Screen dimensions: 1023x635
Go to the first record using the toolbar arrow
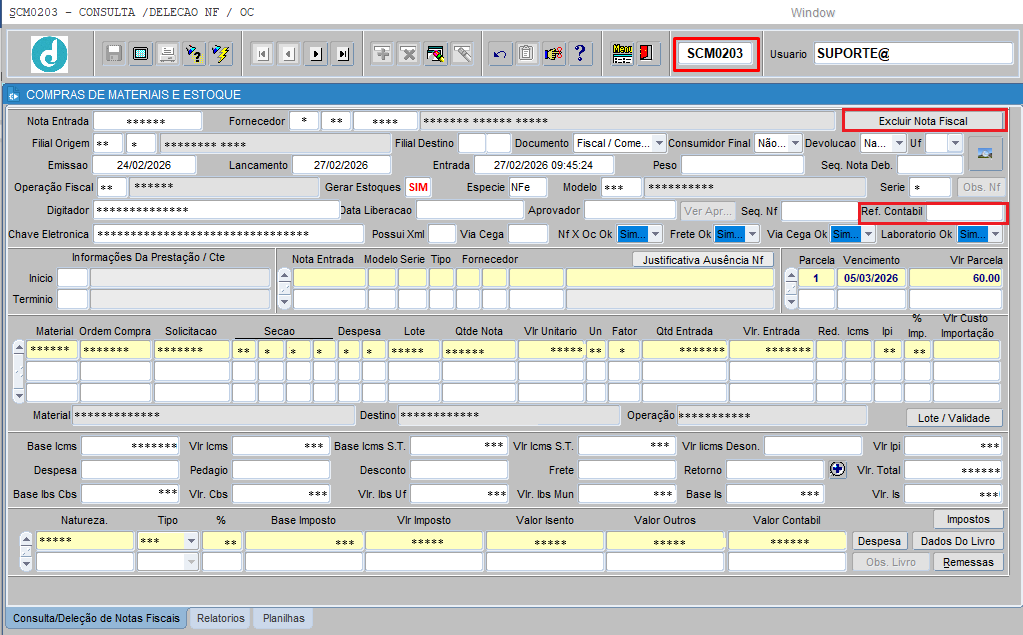[263, 54]
